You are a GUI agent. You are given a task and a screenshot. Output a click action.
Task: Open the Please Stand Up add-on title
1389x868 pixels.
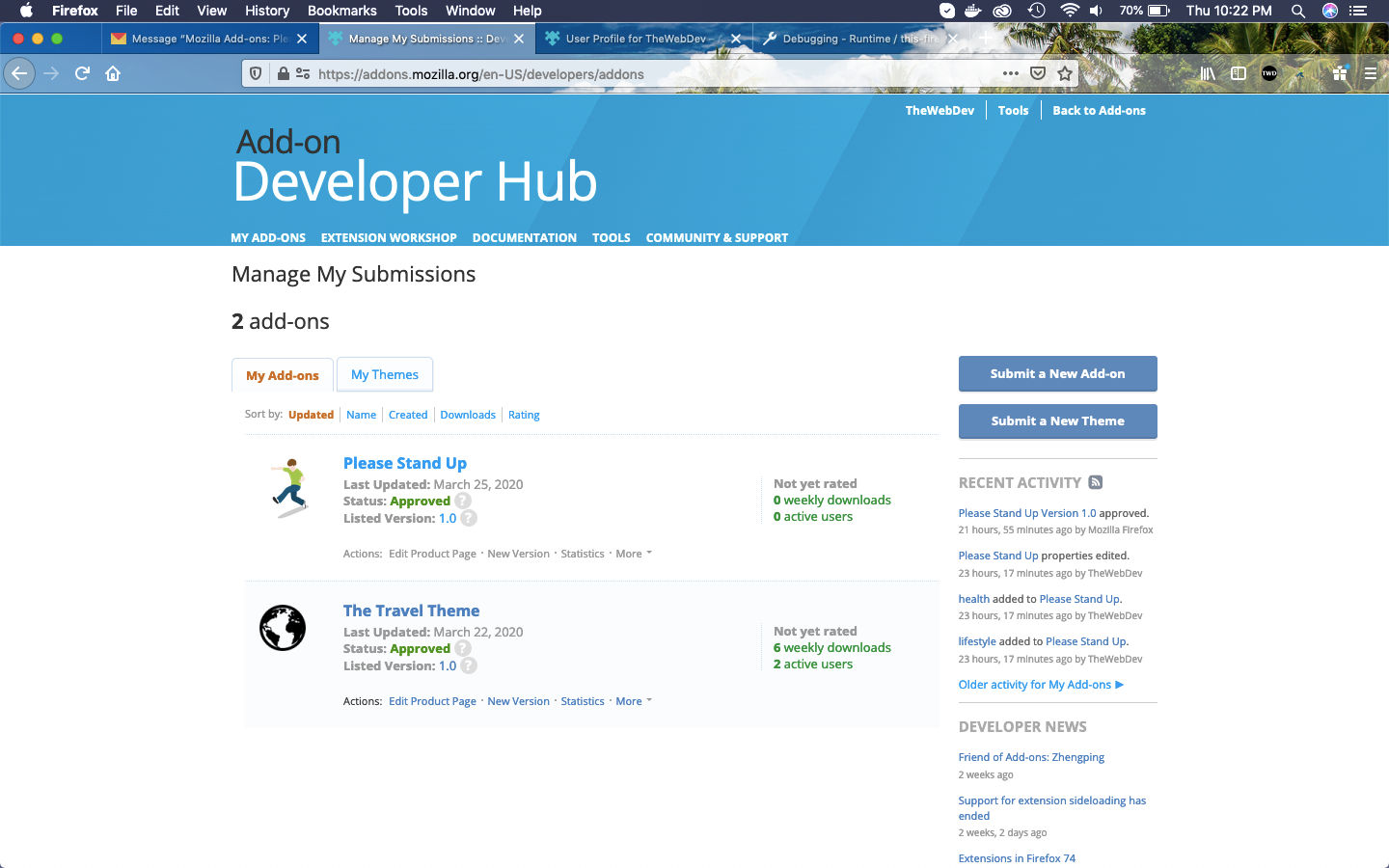405,463
